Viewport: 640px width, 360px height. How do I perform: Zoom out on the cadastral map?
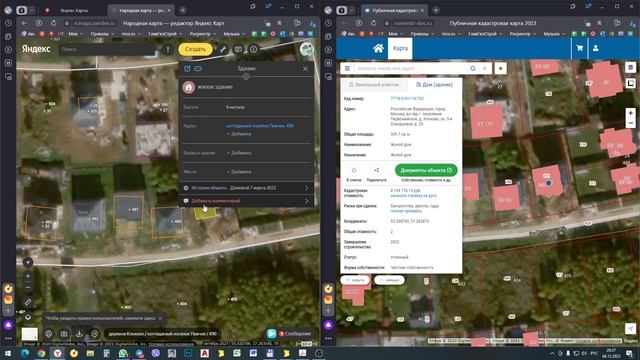pos(630,123)
